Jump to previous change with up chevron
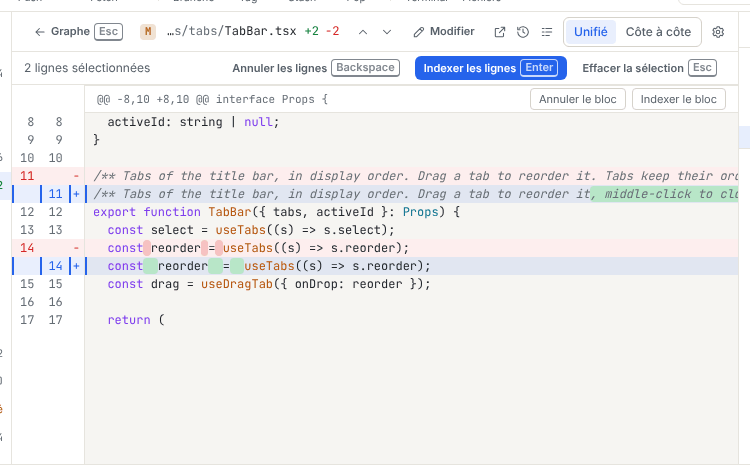This screenshot has width=750, height=476. coord(363,32)
